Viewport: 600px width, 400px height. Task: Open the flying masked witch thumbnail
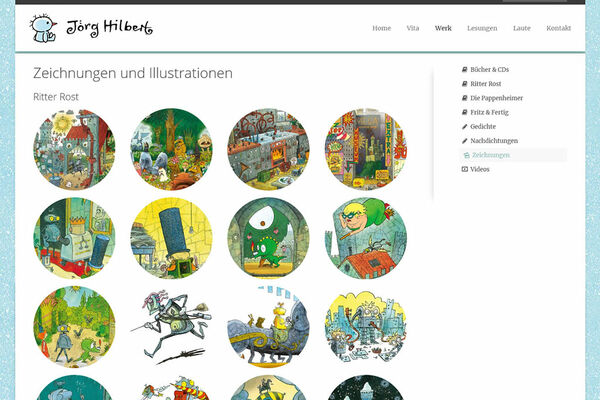pyautogui.click(x=366, y=238)
